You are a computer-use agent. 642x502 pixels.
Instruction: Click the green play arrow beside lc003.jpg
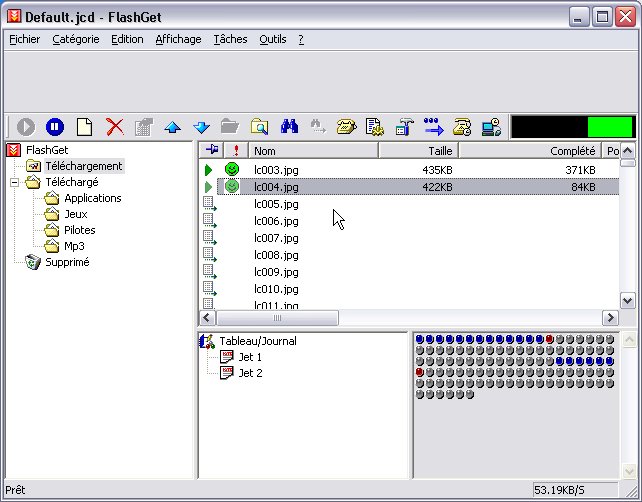[208, 170]
